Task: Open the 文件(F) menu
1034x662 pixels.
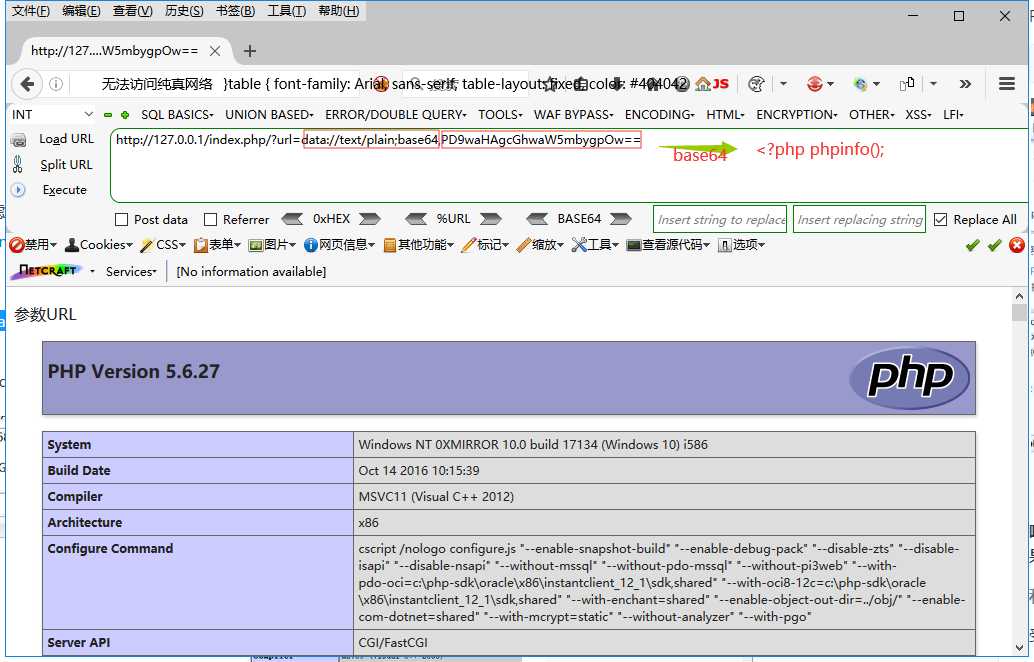Action: click(30, 11)
